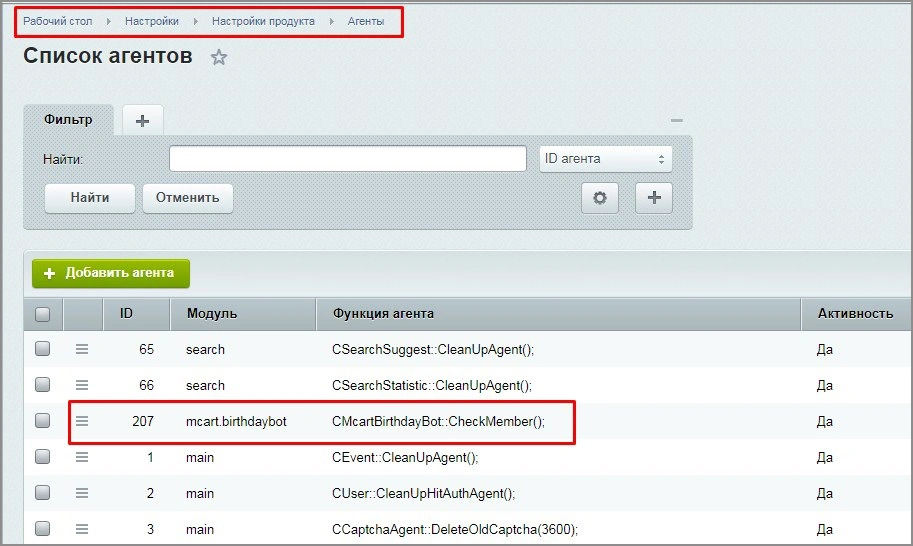This screenshot has height=546, width=913.
Task: Go to Настройки breadcrumb
Action: (151, 21)
